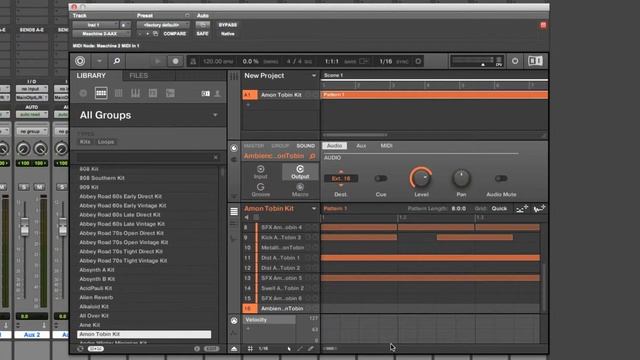
Task: Select Abbey Road 60s Early Direct Kit
Action: [120, 196]
